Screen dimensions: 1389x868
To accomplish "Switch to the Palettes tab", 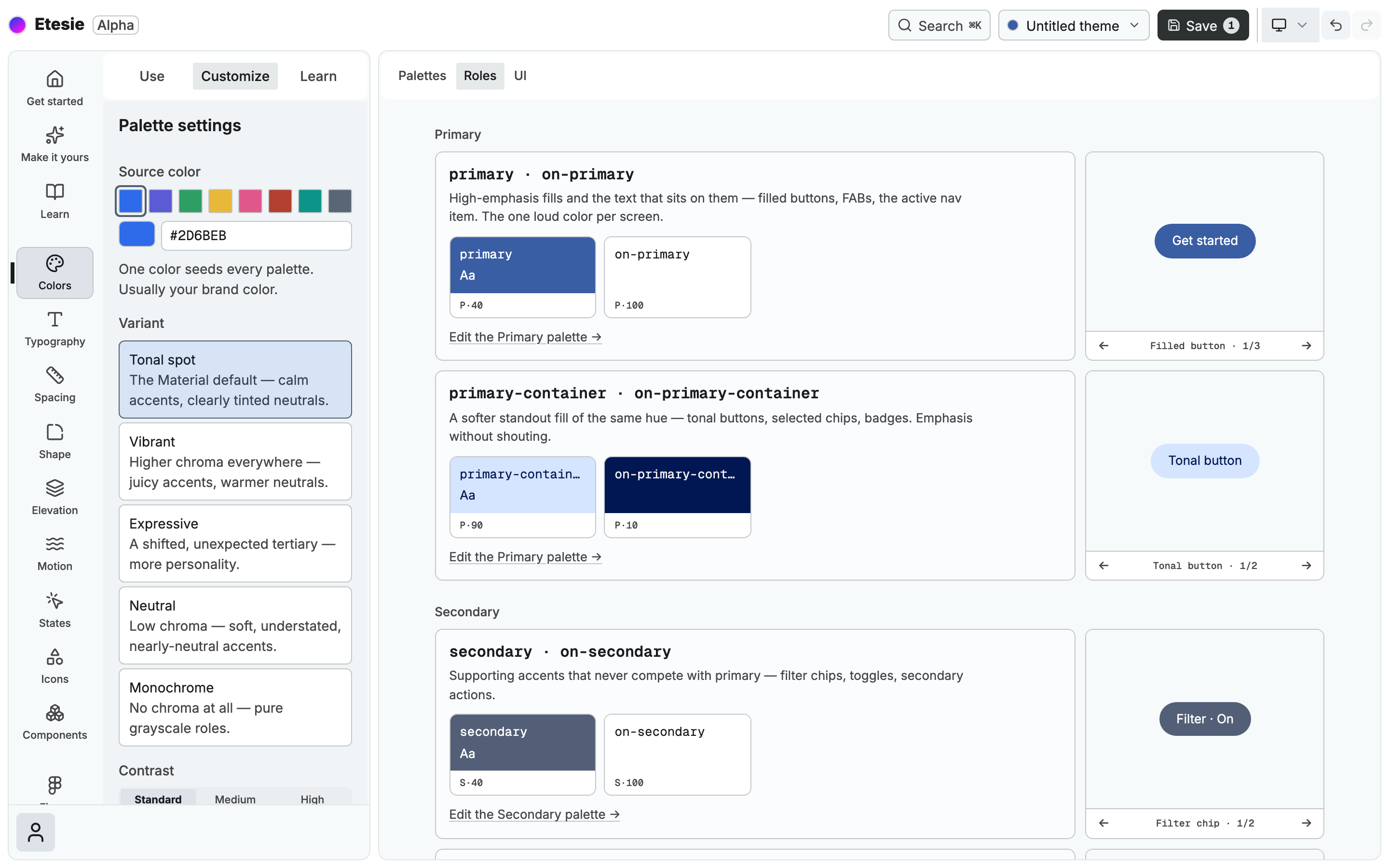I will pyautogui.click(x=422, y=76).
